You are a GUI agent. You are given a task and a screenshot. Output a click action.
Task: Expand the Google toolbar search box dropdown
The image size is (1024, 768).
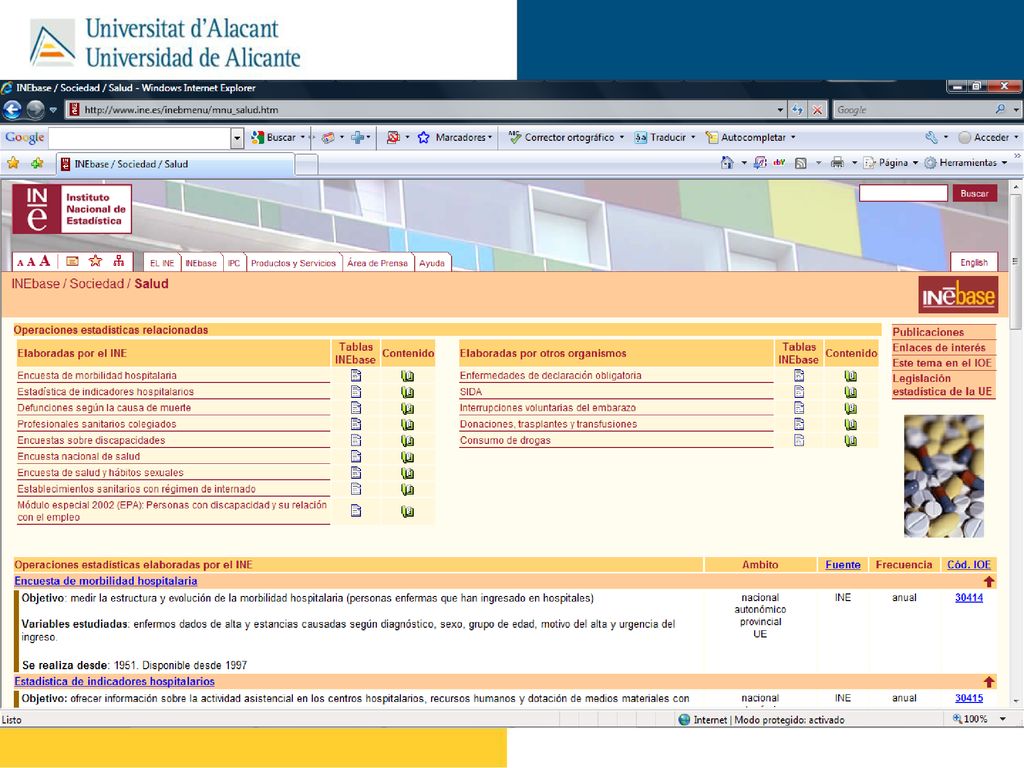point(237,138)
